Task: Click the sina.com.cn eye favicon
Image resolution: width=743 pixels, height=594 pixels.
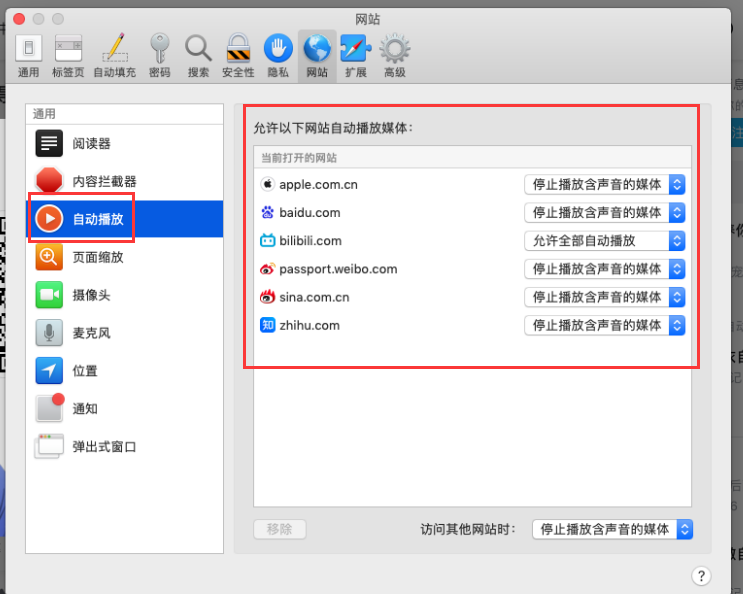Action: pyautogui.click(x=268, y=297)
